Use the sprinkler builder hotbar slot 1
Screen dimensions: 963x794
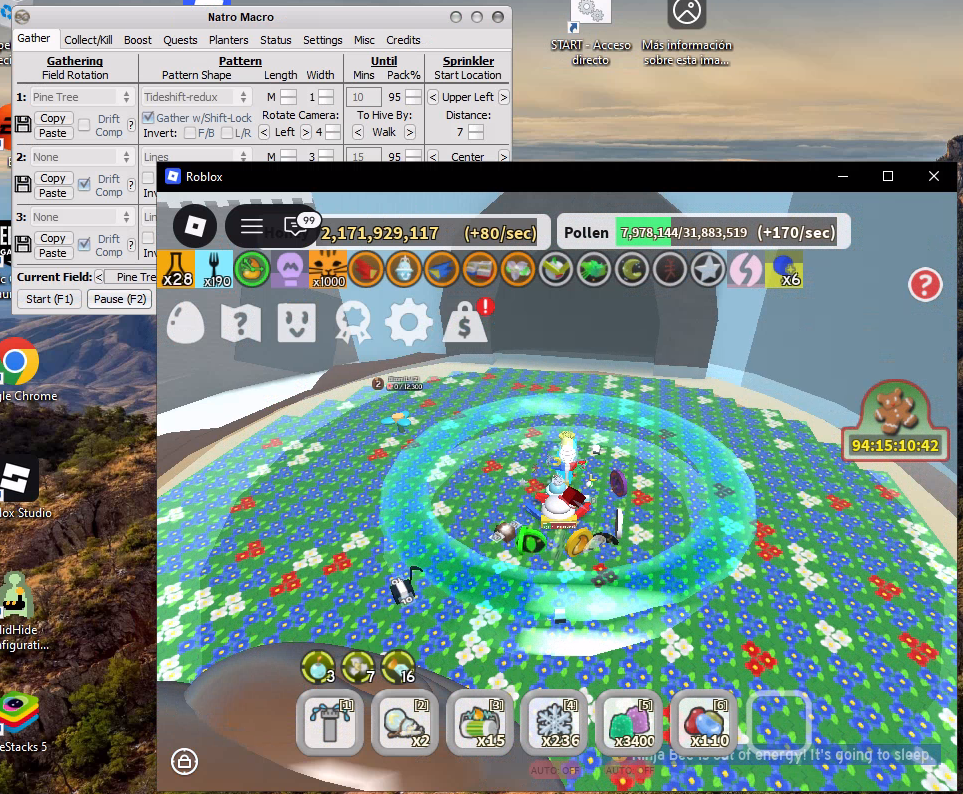(x=330, y=722)
